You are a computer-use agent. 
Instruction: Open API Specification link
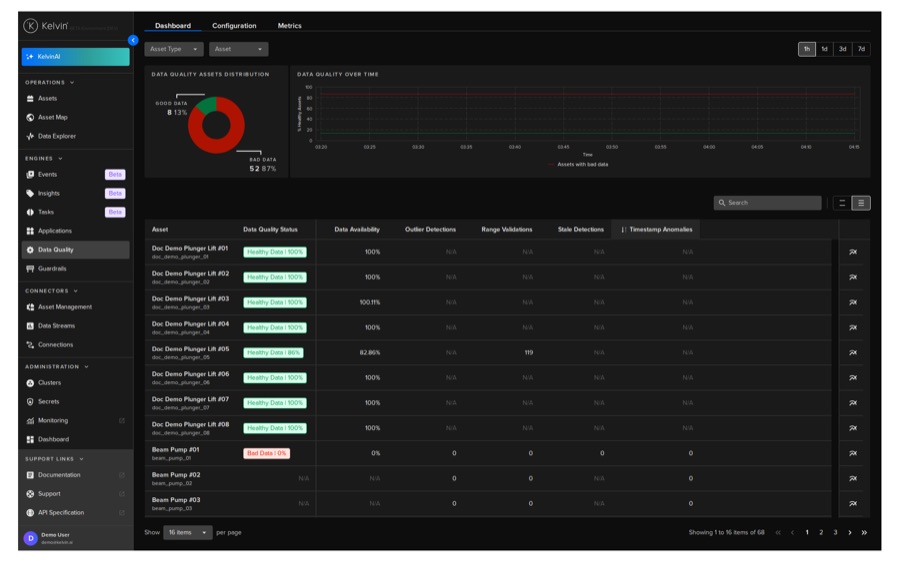[x=60, y=513]
